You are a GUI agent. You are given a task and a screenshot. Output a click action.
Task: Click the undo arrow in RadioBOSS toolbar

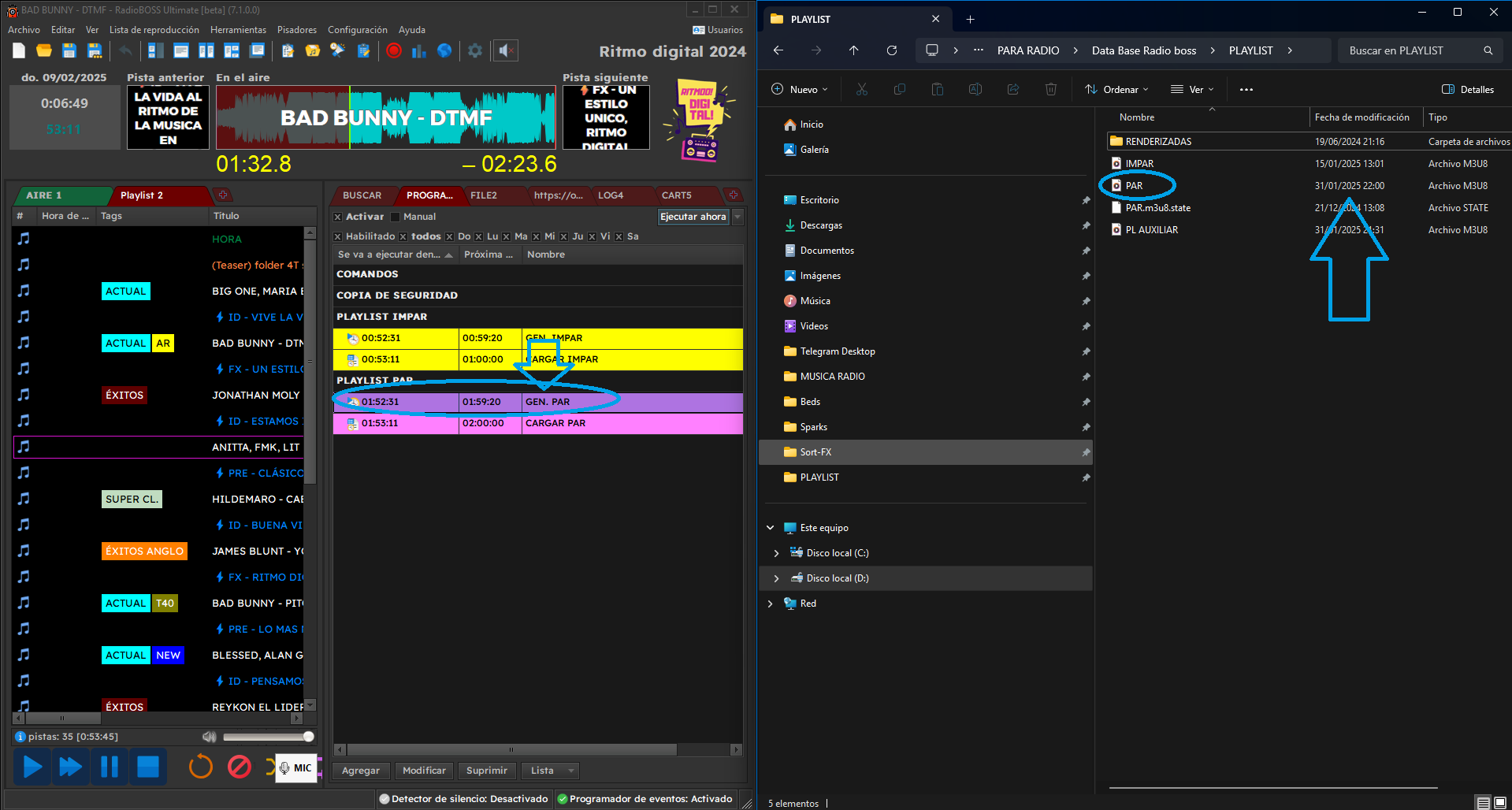pos(125,51)
